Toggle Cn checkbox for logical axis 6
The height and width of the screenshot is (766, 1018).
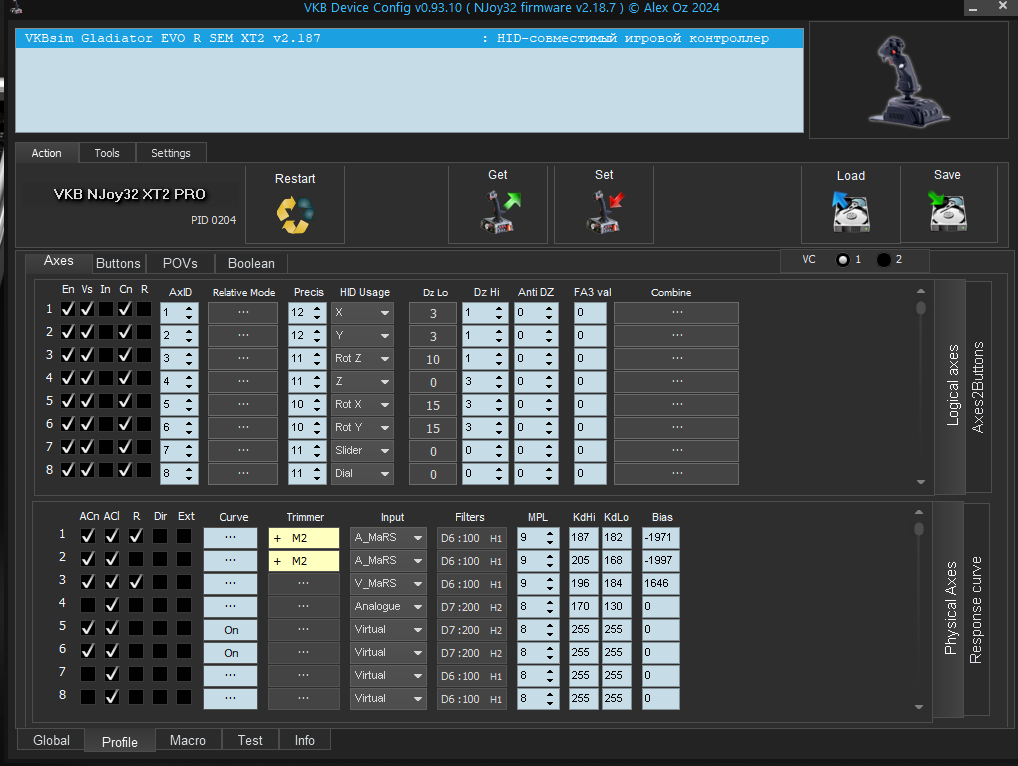tap(125, 424)
